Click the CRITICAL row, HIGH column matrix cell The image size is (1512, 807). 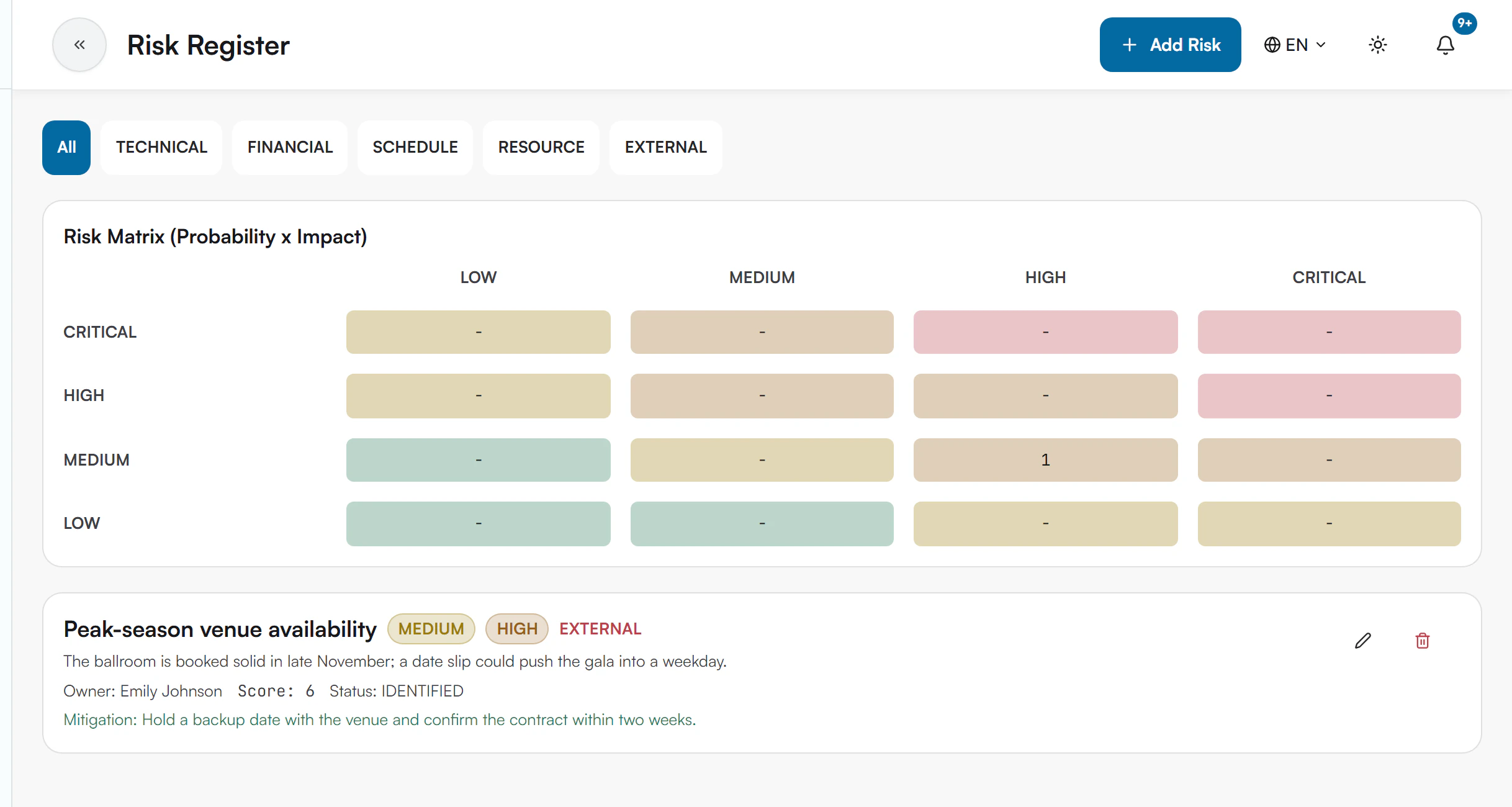[1045, 332]
